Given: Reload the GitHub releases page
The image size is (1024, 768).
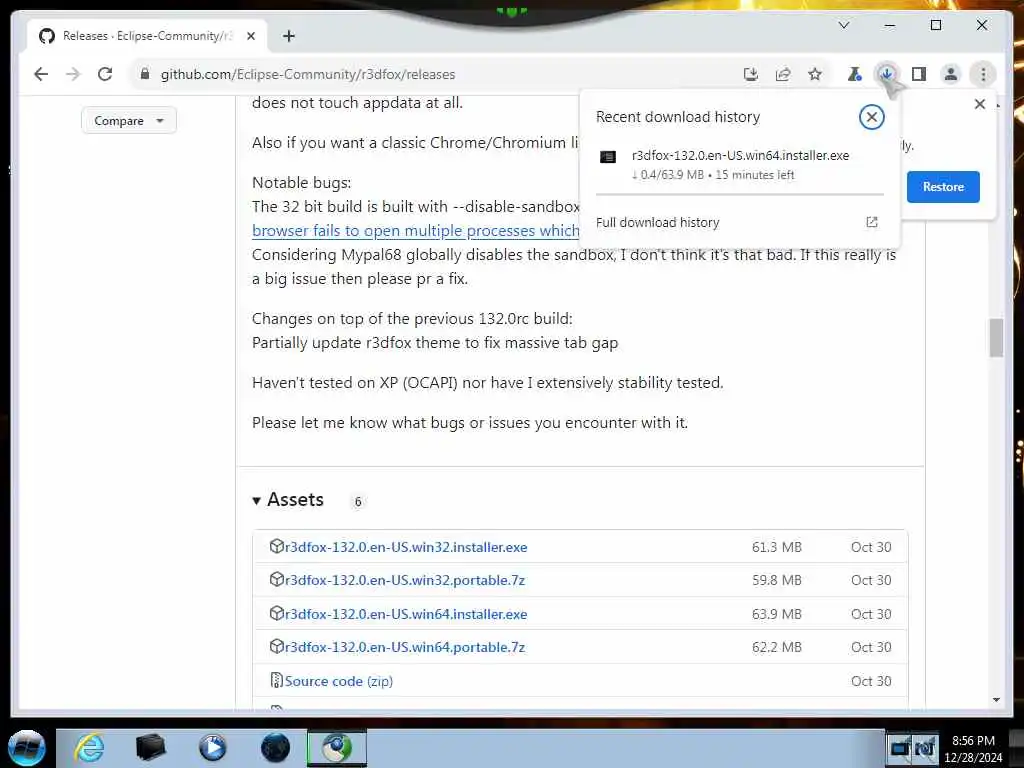Looking at the screenshot, I should coord(105,74).
